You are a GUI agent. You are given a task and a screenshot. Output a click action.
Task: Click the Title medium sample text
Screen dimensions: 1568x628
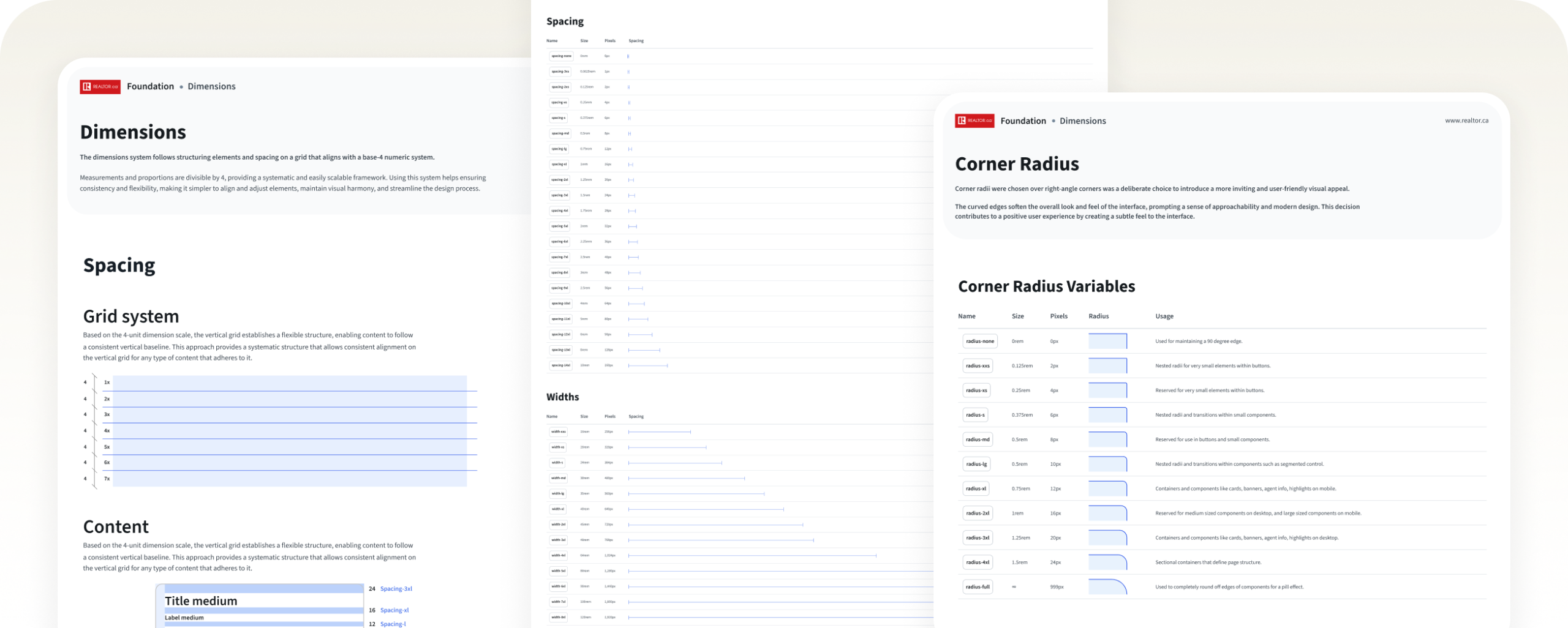coord(201,601)
